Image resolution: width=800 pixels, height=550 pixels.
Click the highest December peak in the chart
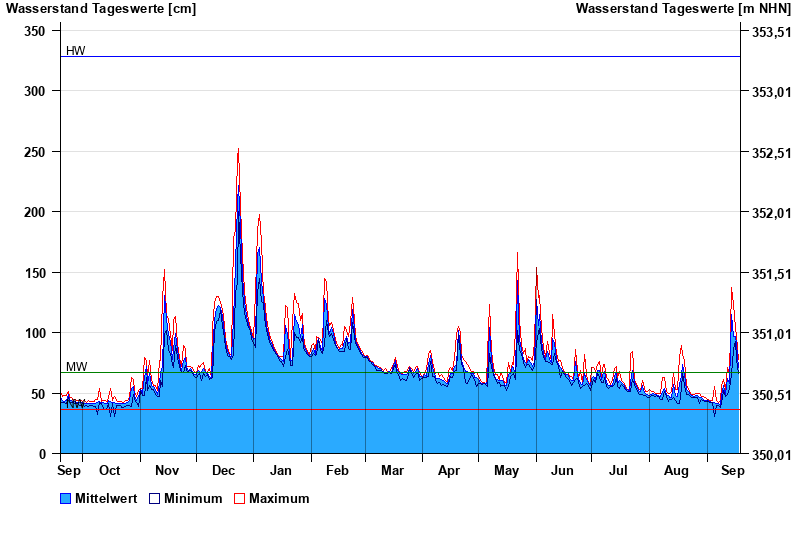[238, 150]
